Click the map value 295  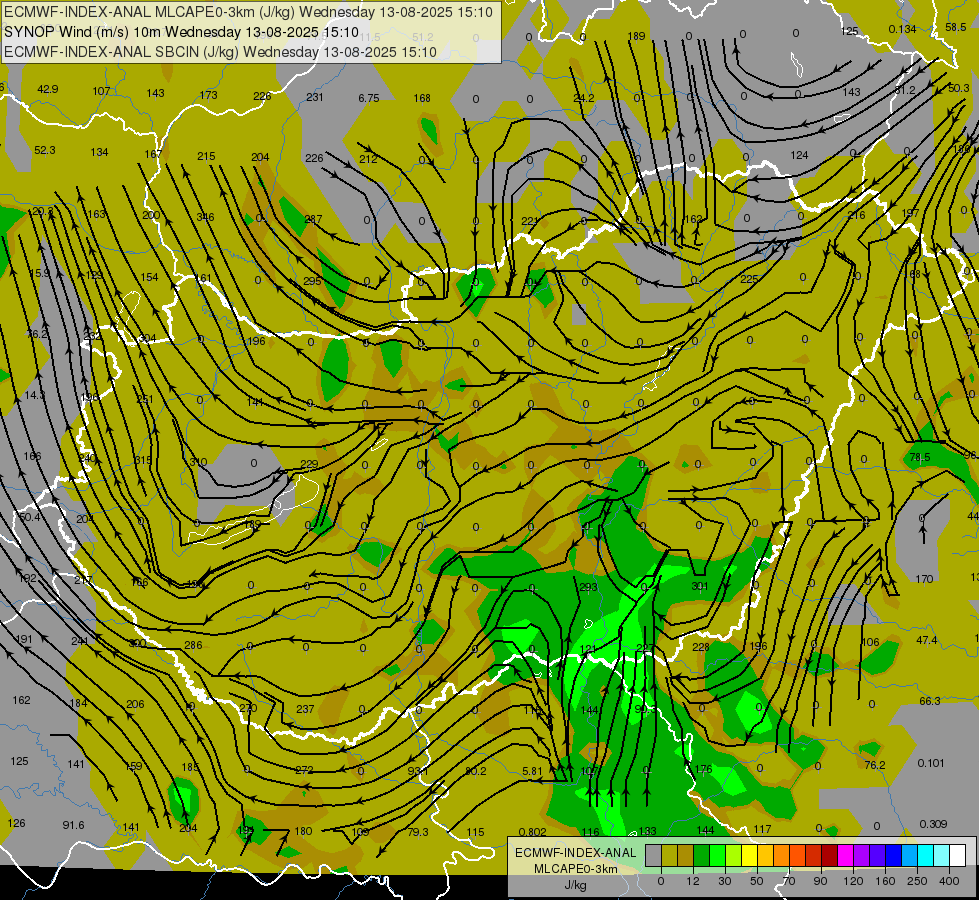point(312,280)
